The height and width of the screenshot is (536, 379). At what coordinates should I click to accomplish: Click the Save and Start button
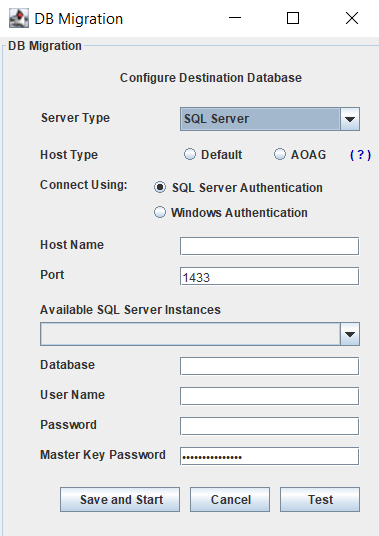click(x=120, y=499)
